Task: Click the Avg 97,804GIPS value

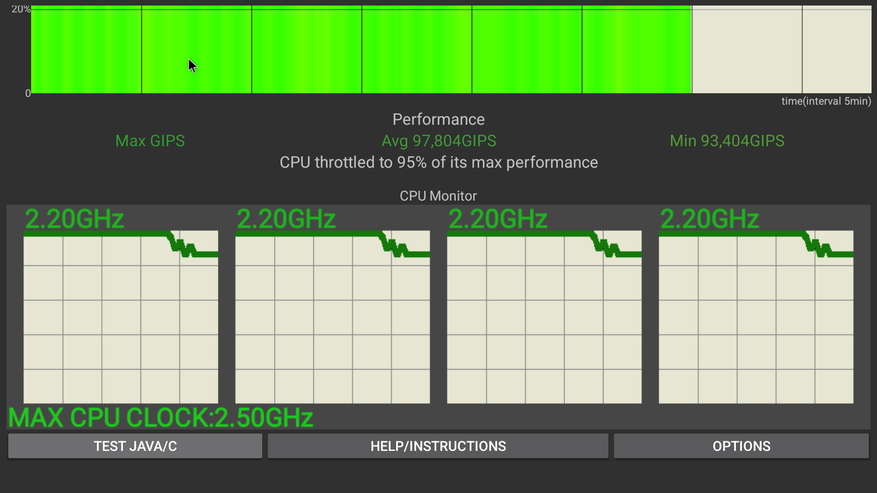Action: click(438, 141)
